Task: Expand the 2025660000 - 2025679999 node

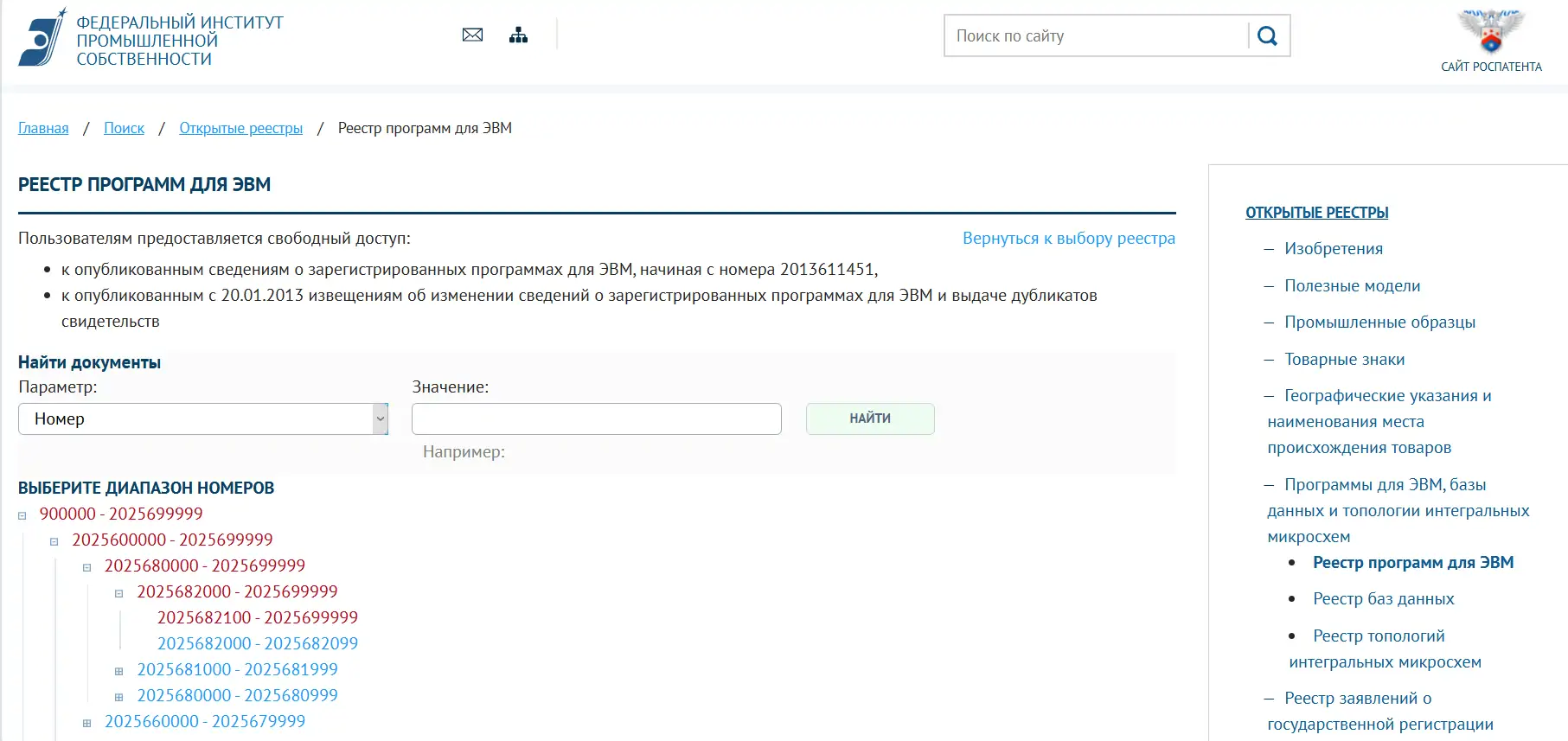Action: [x=86, y=724]
